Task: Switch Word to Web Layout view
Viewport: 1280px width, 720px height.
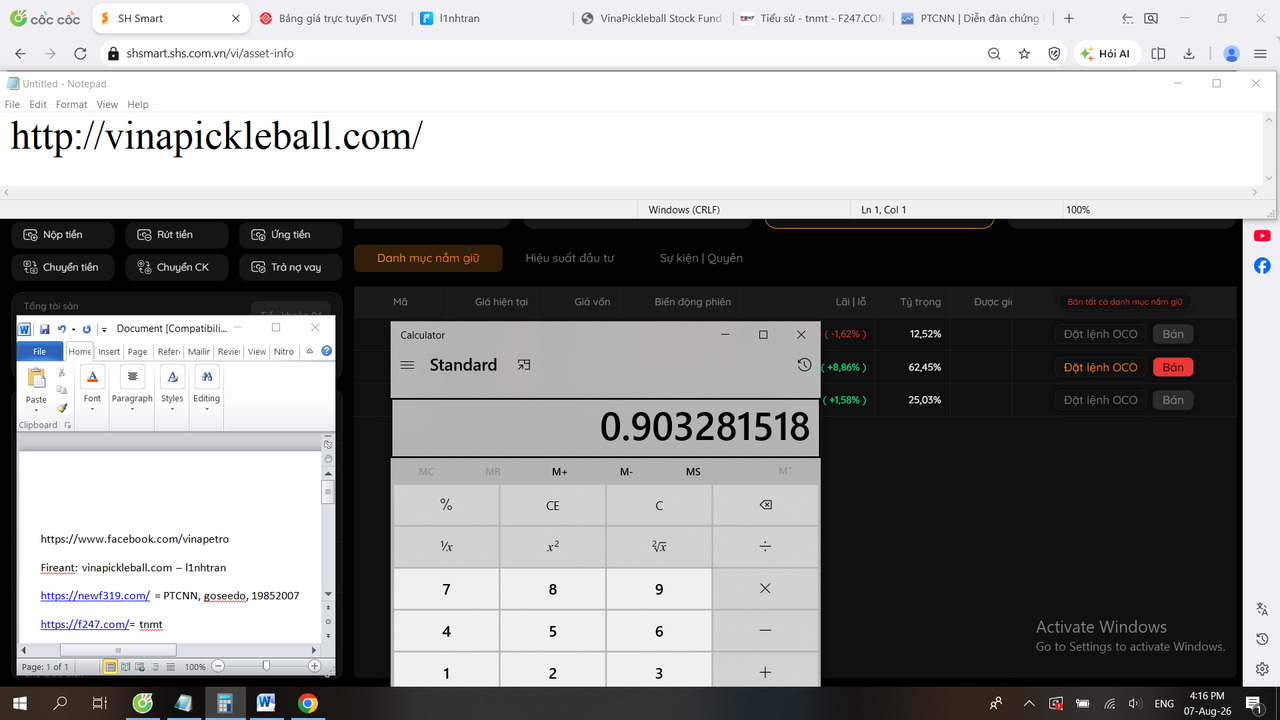Action: tap(141, 666)
